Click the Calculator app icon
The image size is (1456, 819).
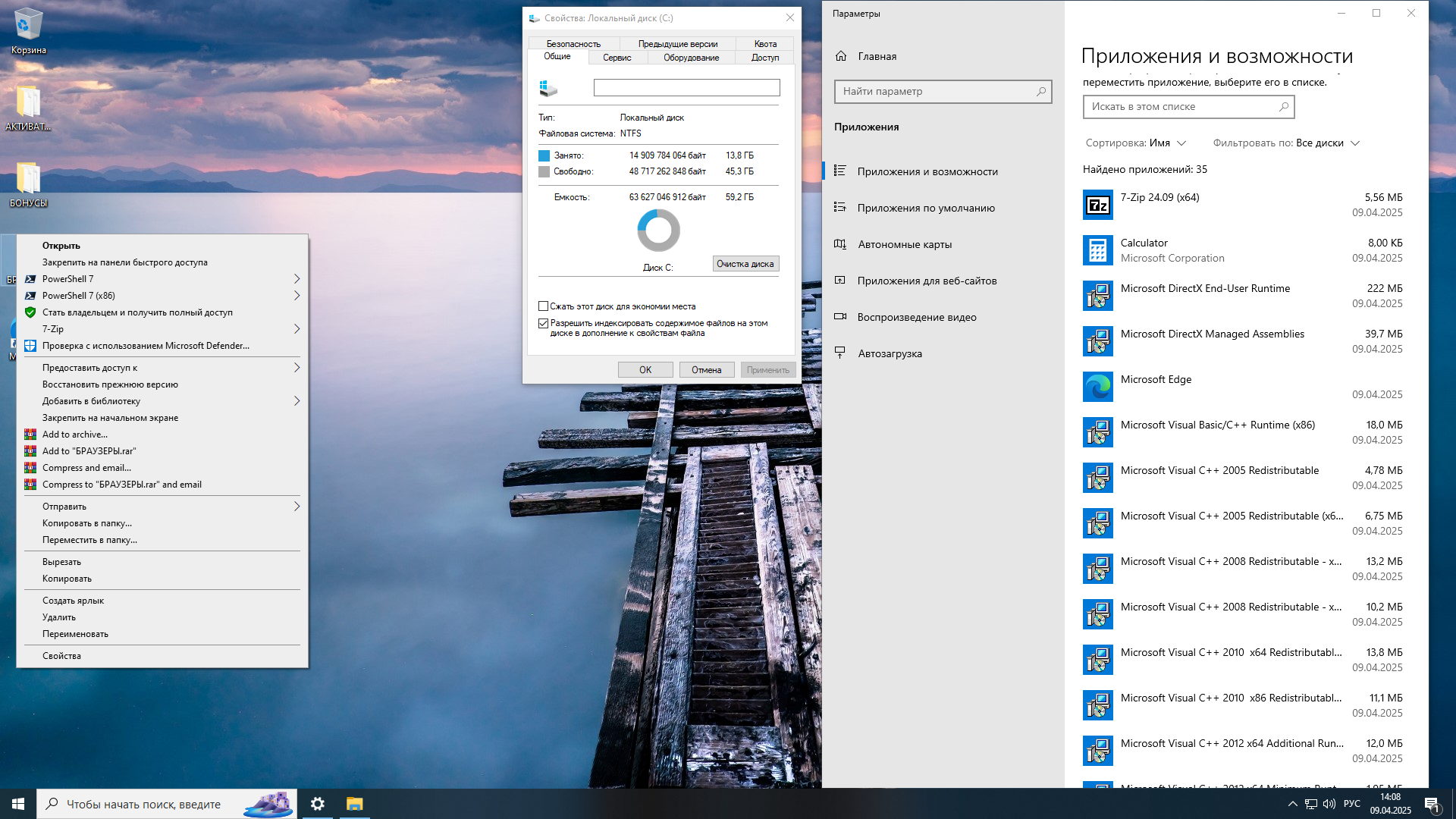(x=1097, y=250)
